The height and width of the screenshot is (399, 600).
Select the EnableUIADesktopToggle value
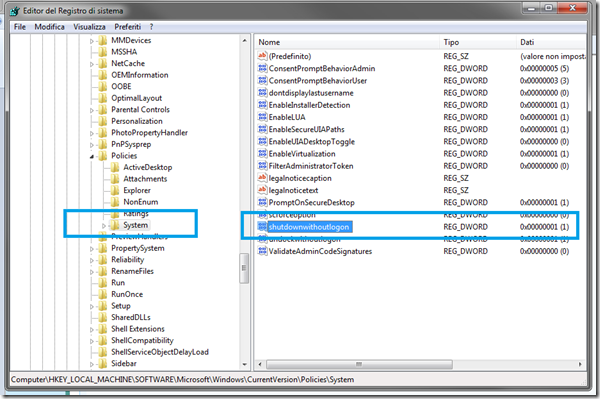point(311,142)
